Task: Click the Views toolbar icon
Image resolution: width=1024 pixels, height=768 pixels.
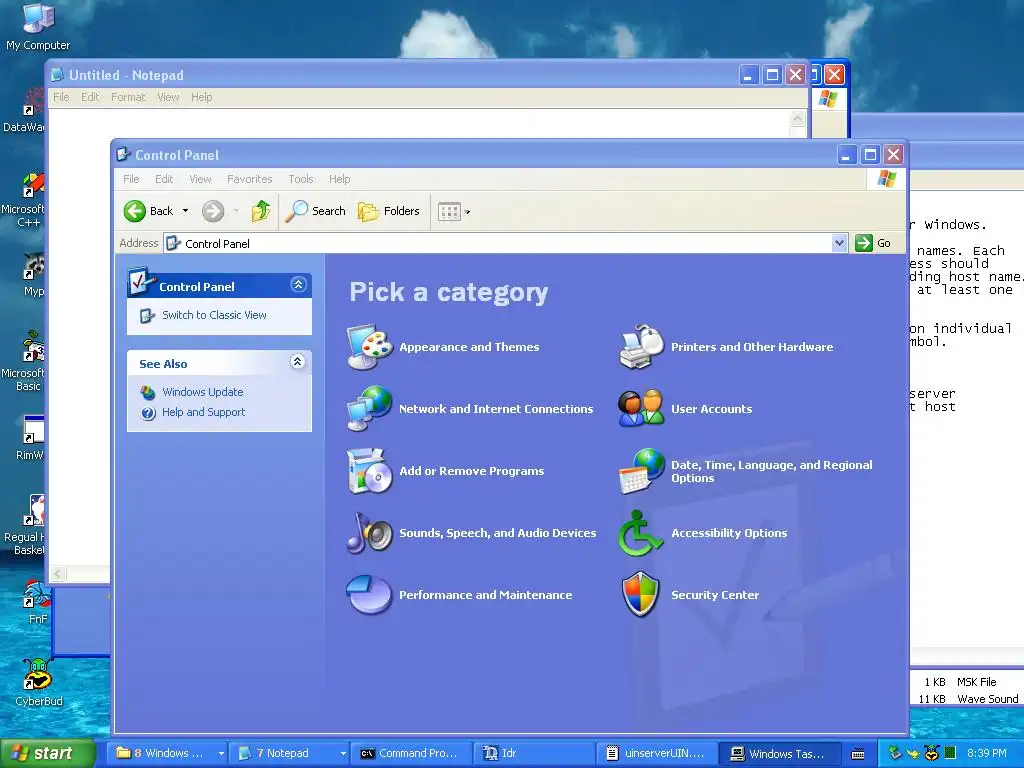Action: click(x=449, y=212)
